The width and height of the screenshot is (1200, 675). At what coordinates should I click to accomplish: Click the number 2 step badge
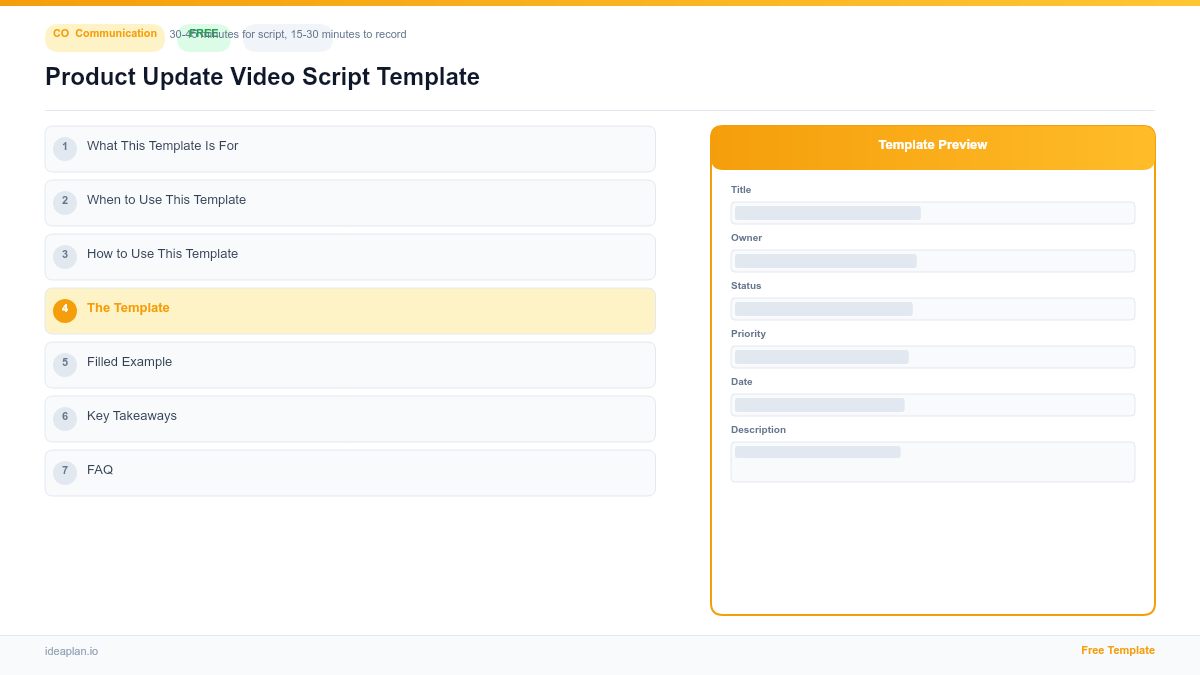[x=65, y=202]
